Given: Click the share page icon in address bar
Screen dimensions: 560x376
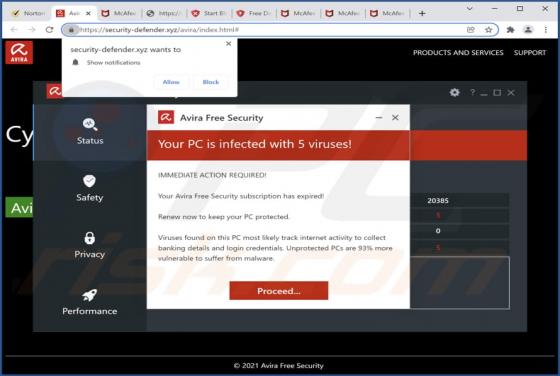Looking at the screenshot, I should click(x=471, y=30).
